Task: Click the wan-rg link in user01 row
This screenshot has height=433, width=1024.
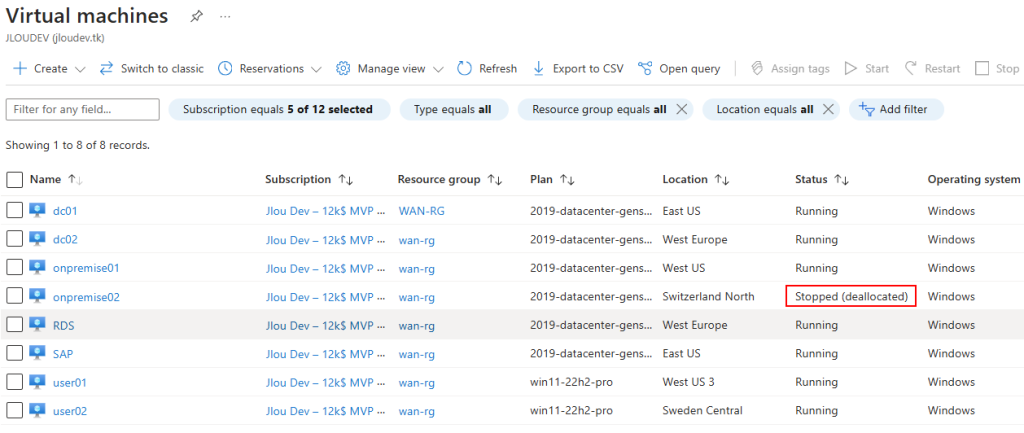Action: (417, 383)
